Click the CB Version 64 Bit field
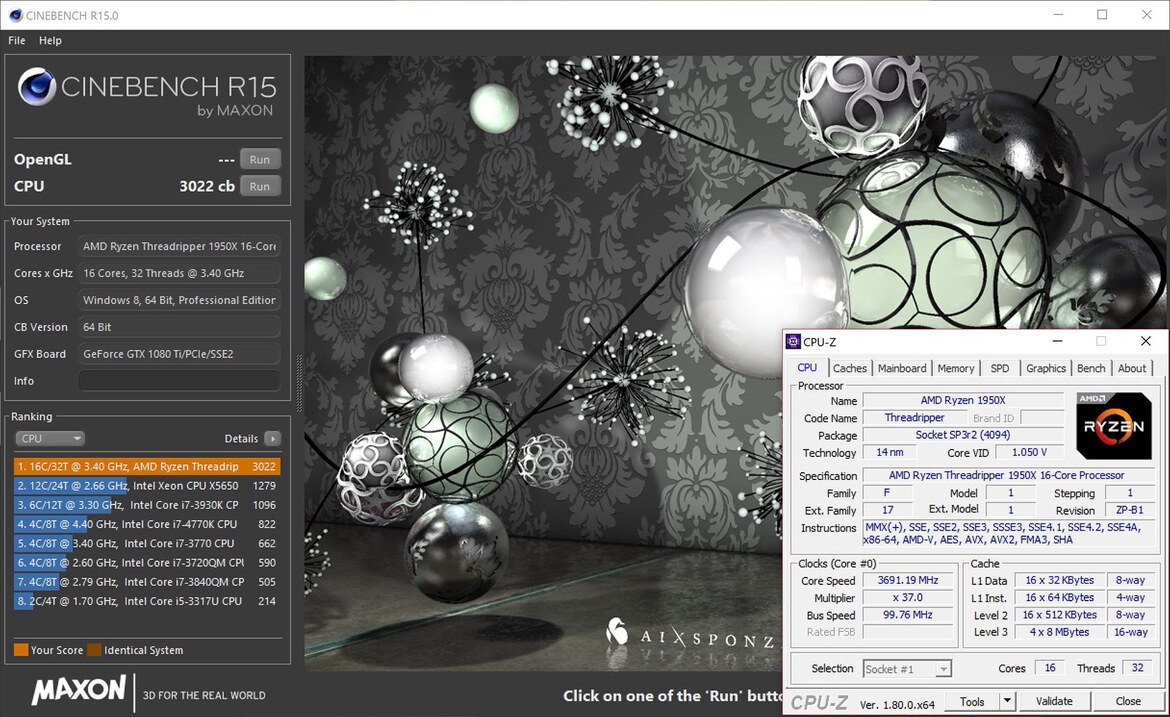 pos(179,327)
